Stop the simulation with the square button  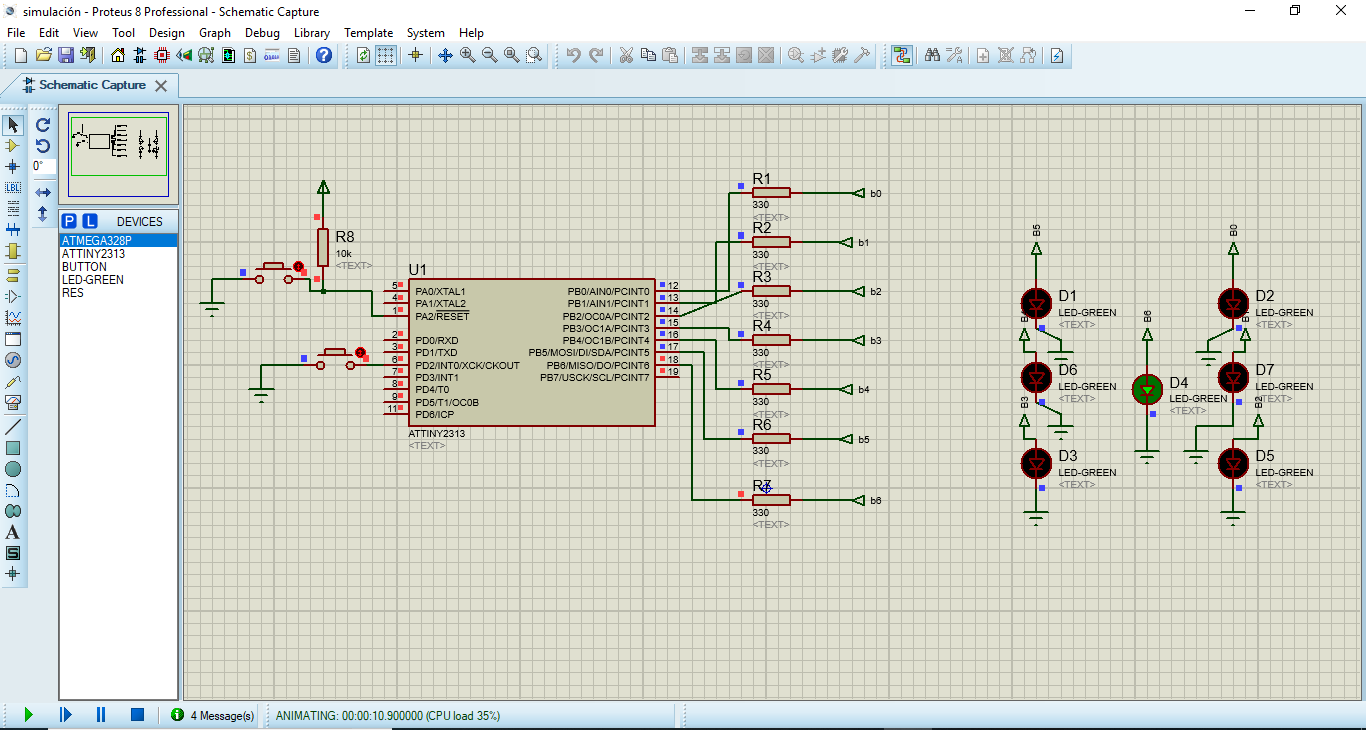click(x=135, y=714)
